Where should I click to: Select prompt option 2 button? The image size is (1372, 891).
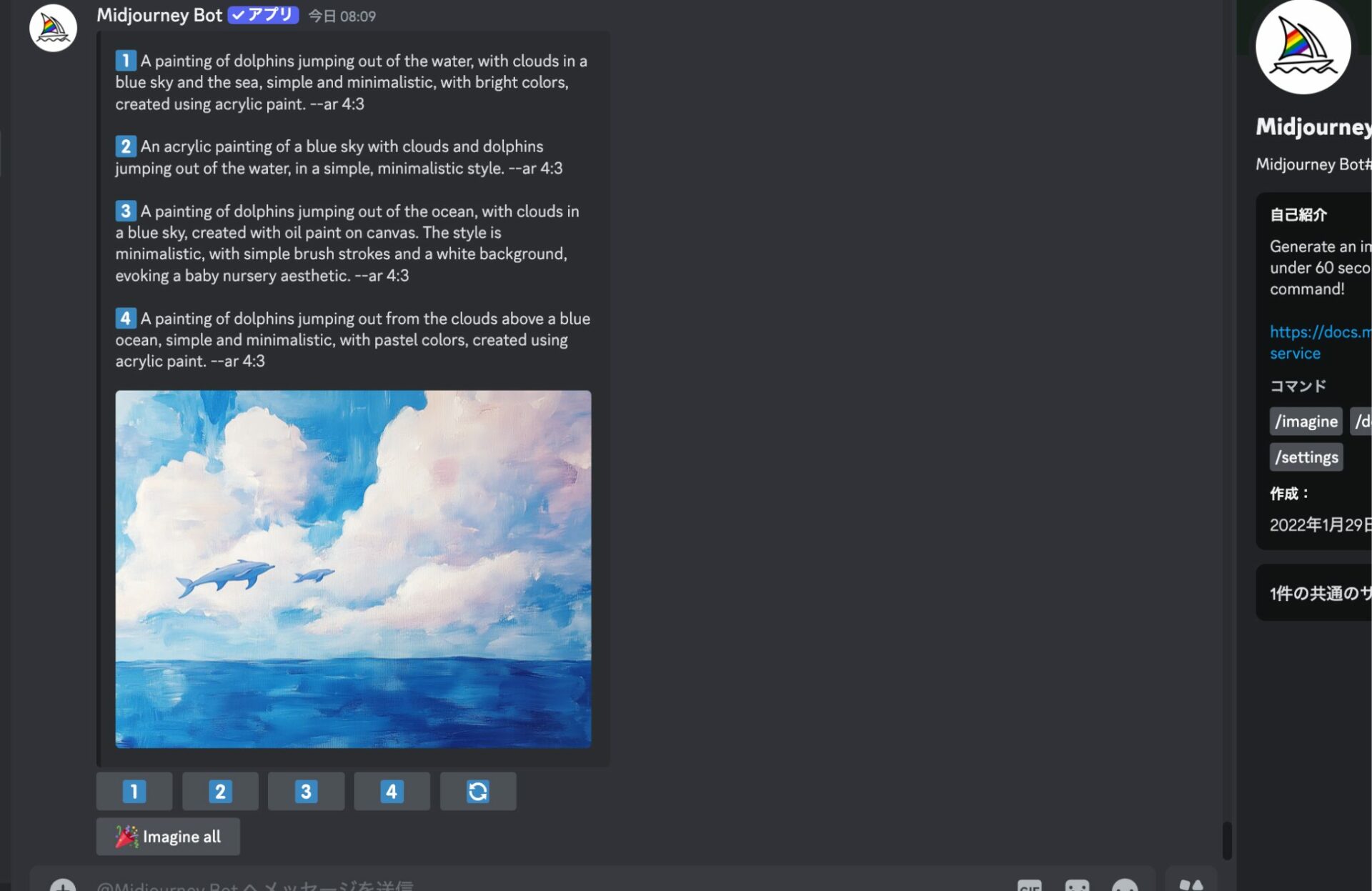[220, 791]
